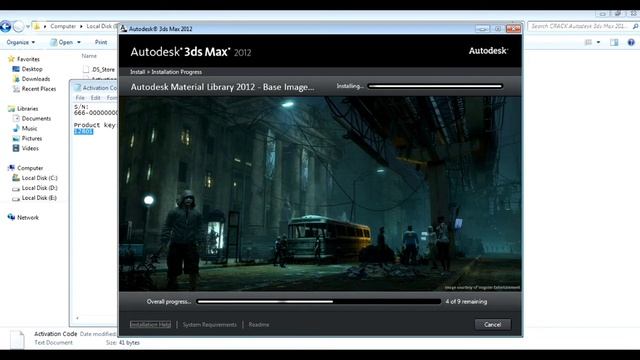Click the Desktop icon in Favorites
Screen dimensions: 640x360
coord(16,69)
